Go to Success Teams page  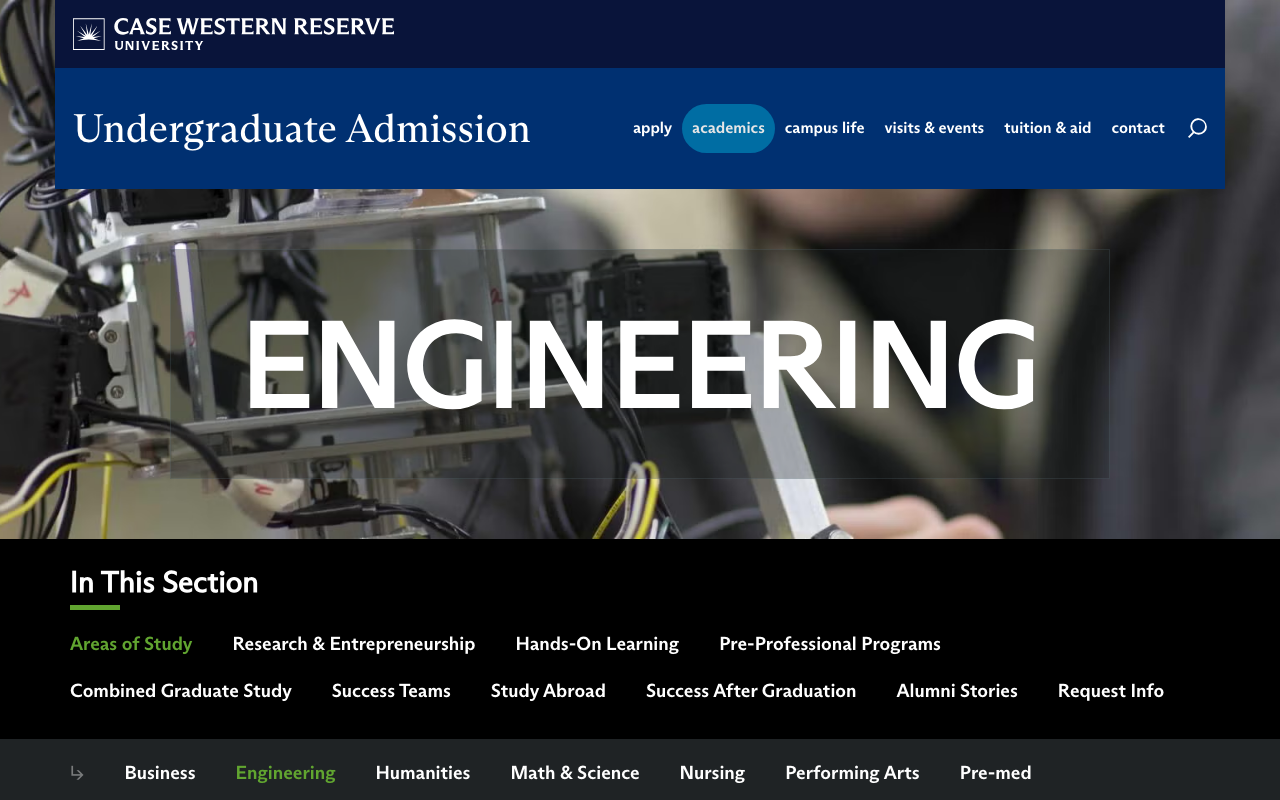[391, 691]
